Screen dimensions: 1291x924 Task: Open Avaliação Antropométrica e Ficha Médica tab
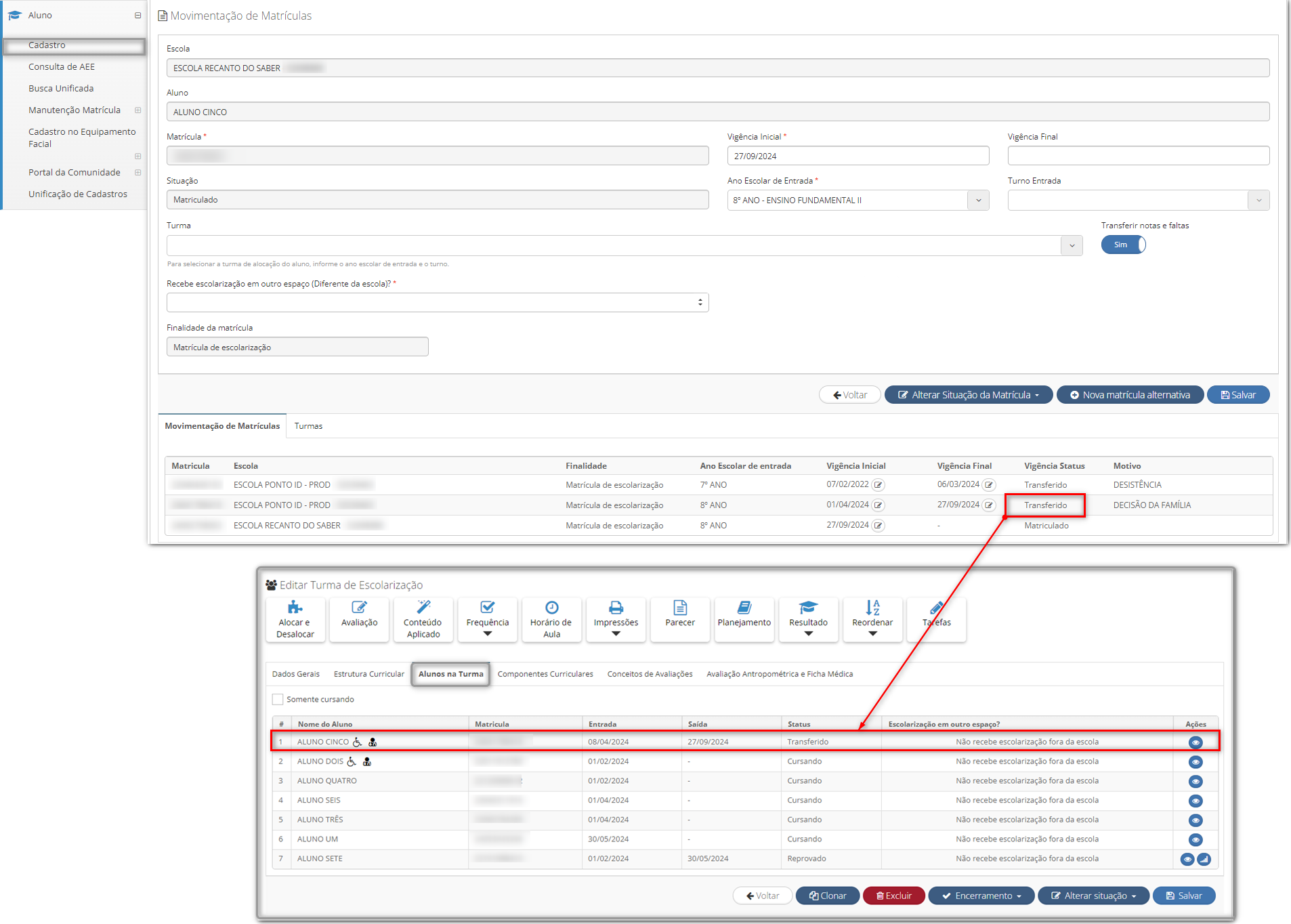click(780, 674)
